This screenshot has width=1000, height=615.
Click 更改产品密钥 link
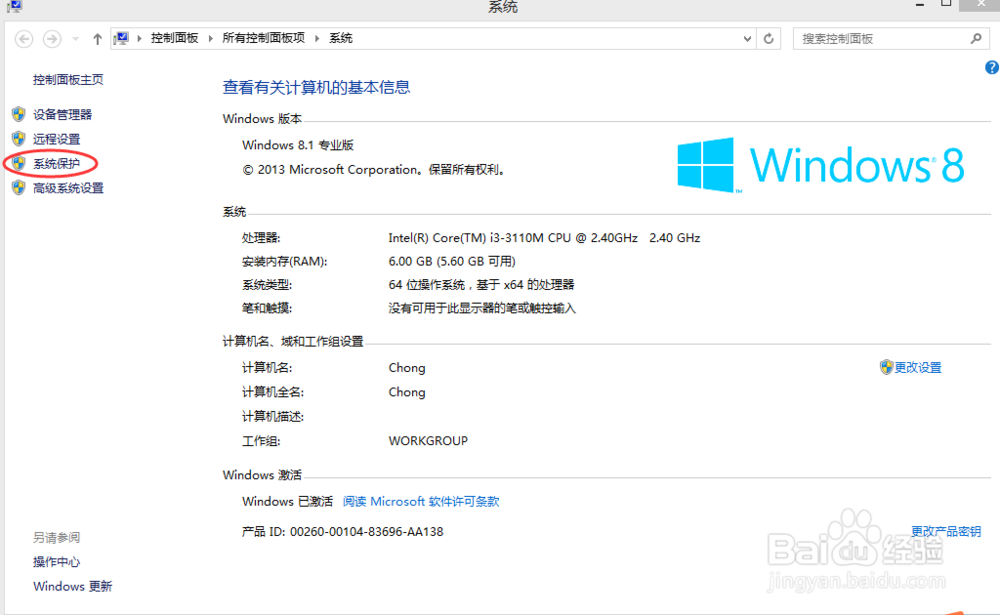click(x=946, y=531)
